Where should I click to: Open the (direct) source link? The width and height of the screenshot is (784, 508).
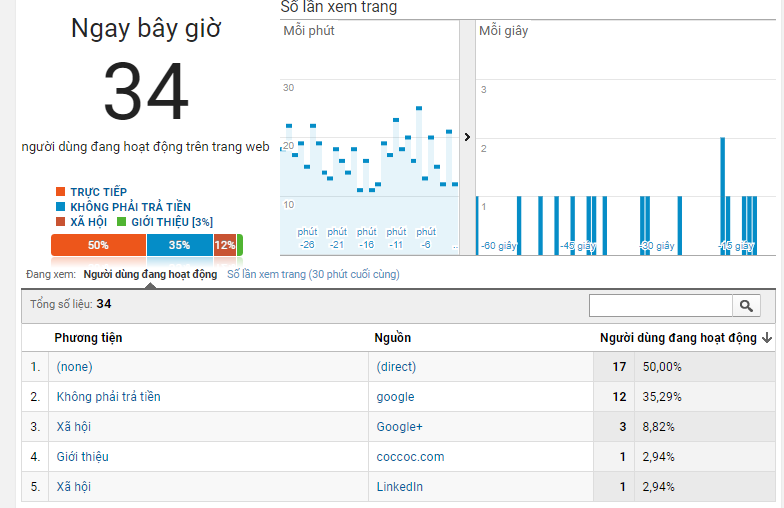coord(396,366)
